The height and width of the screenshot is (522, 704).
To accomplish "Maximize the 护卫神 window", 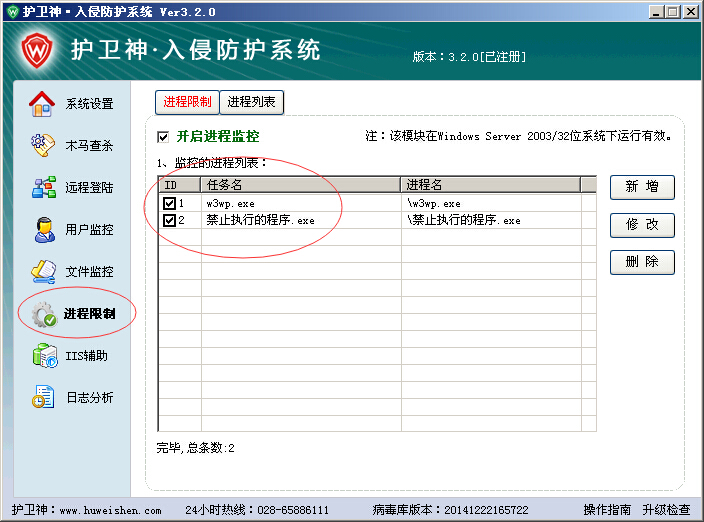I will click(x=673, y=12).
